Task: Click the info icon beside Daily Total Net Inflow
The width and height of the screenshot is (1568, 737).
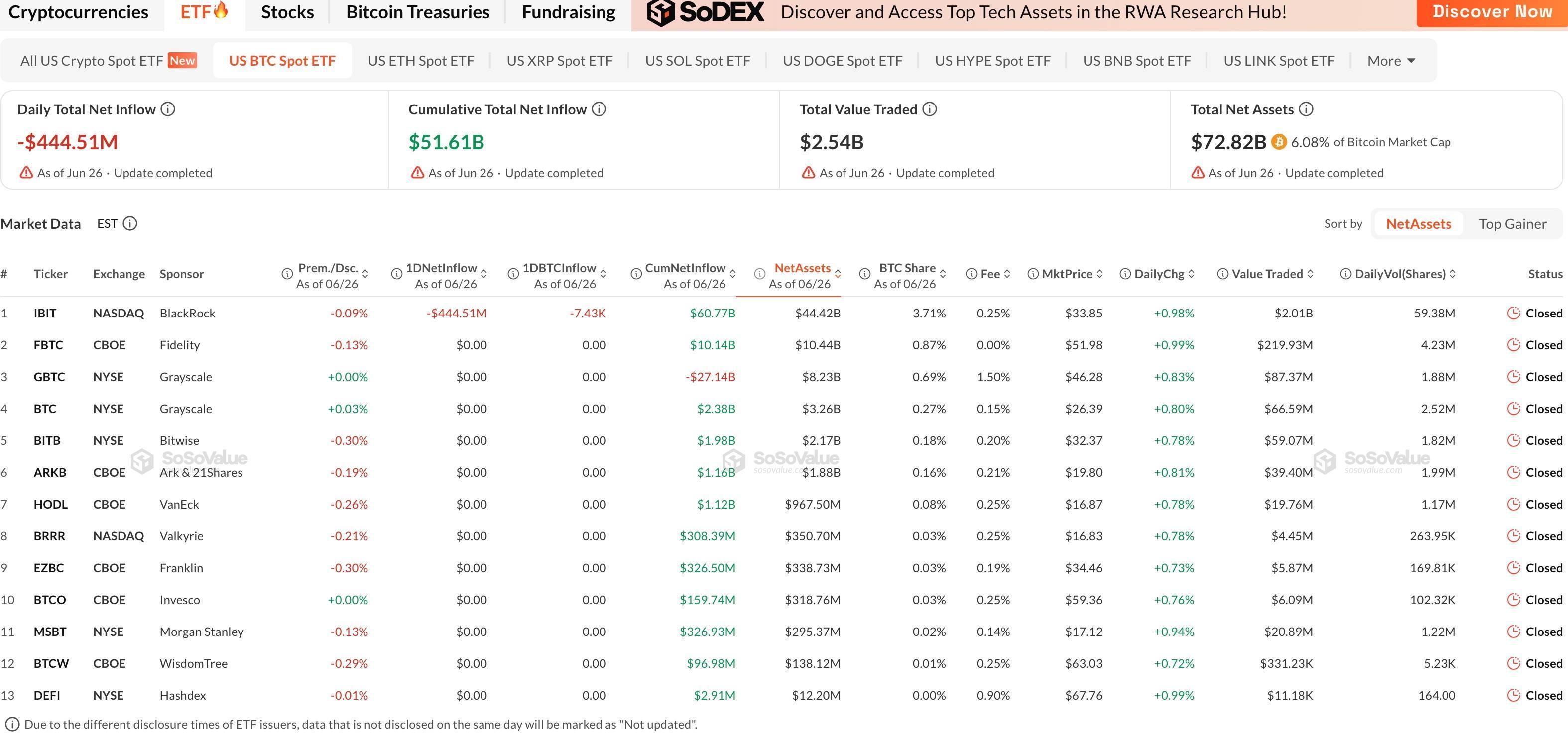Action: 167,109
